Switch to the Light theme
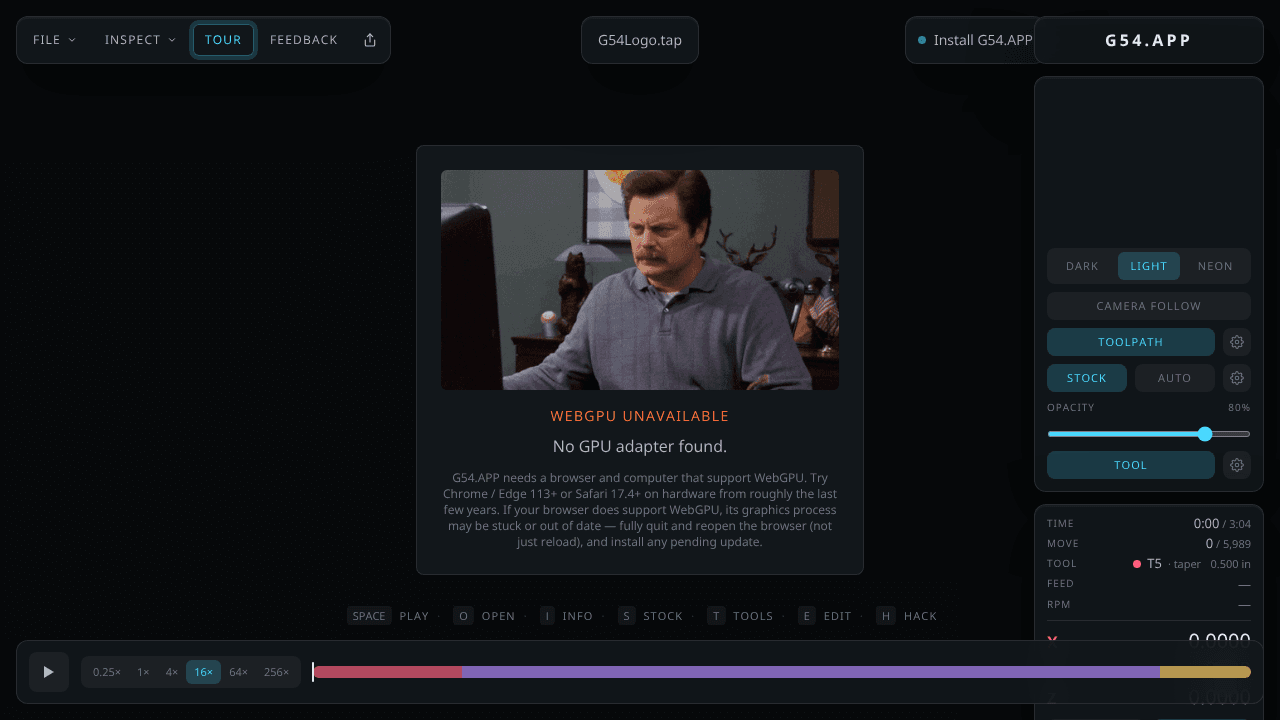Screen dimensions: 1280x720 (x=1149, y=266)
